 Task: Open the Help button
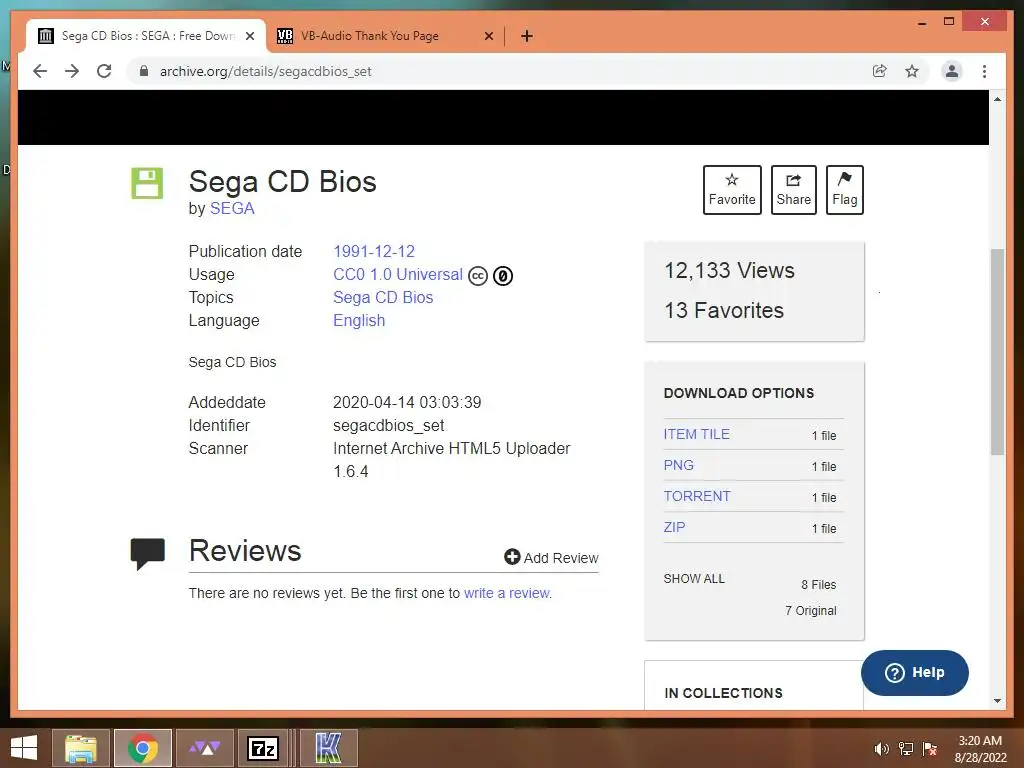point(914,673)
